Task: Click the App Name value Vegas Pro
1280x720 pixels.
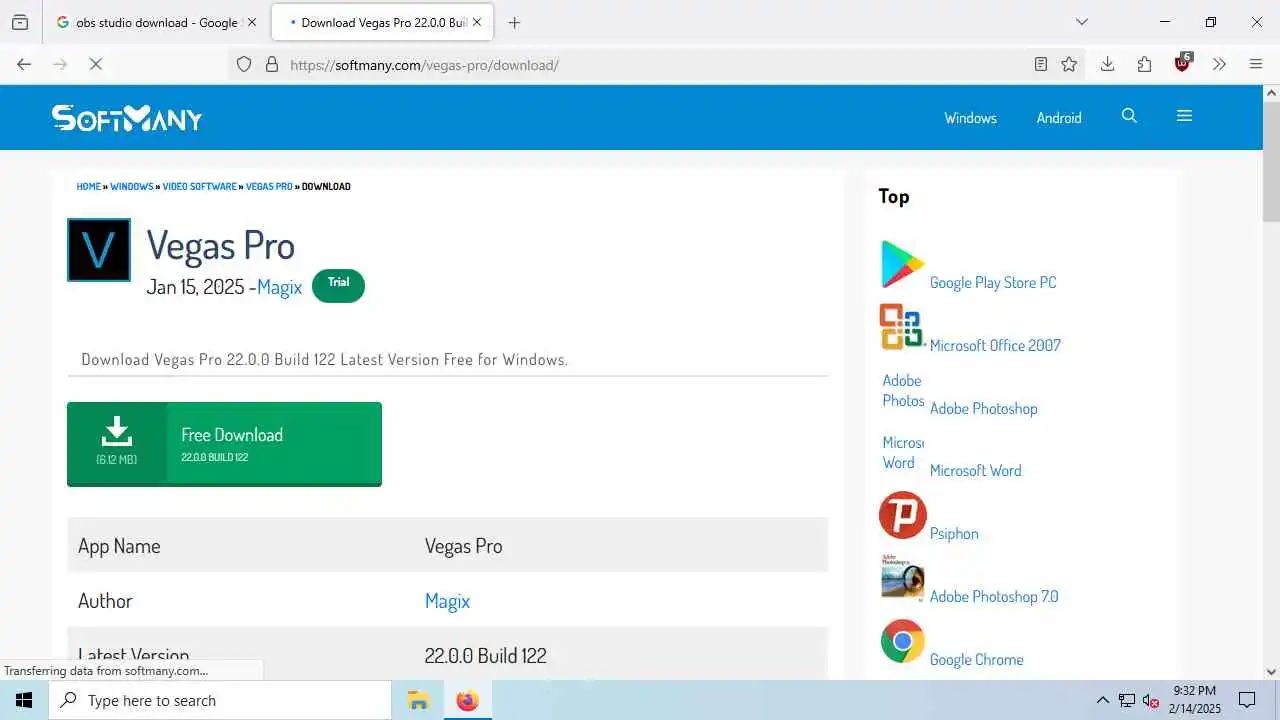Action: pos(464,546)
